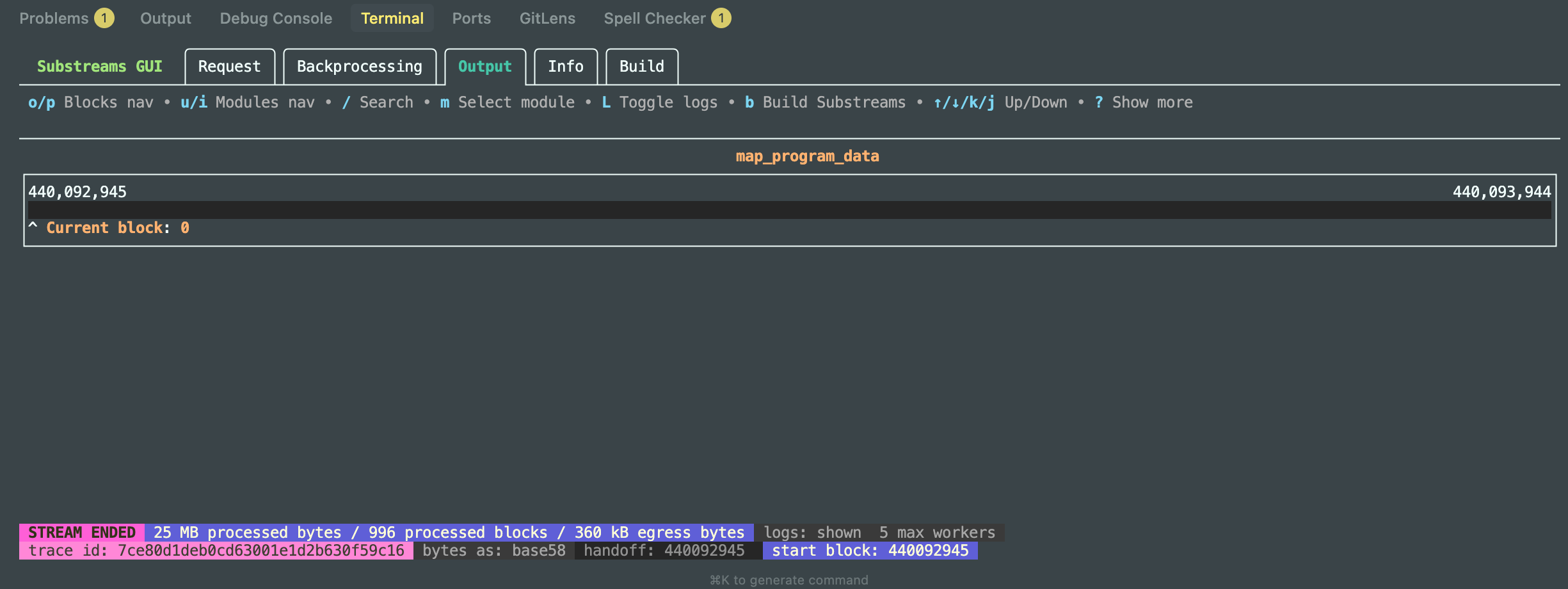This screenshot has height=589, width=1568.
Task: Click the STREAM ENDED status badge
Action: [x=82, y=533]
